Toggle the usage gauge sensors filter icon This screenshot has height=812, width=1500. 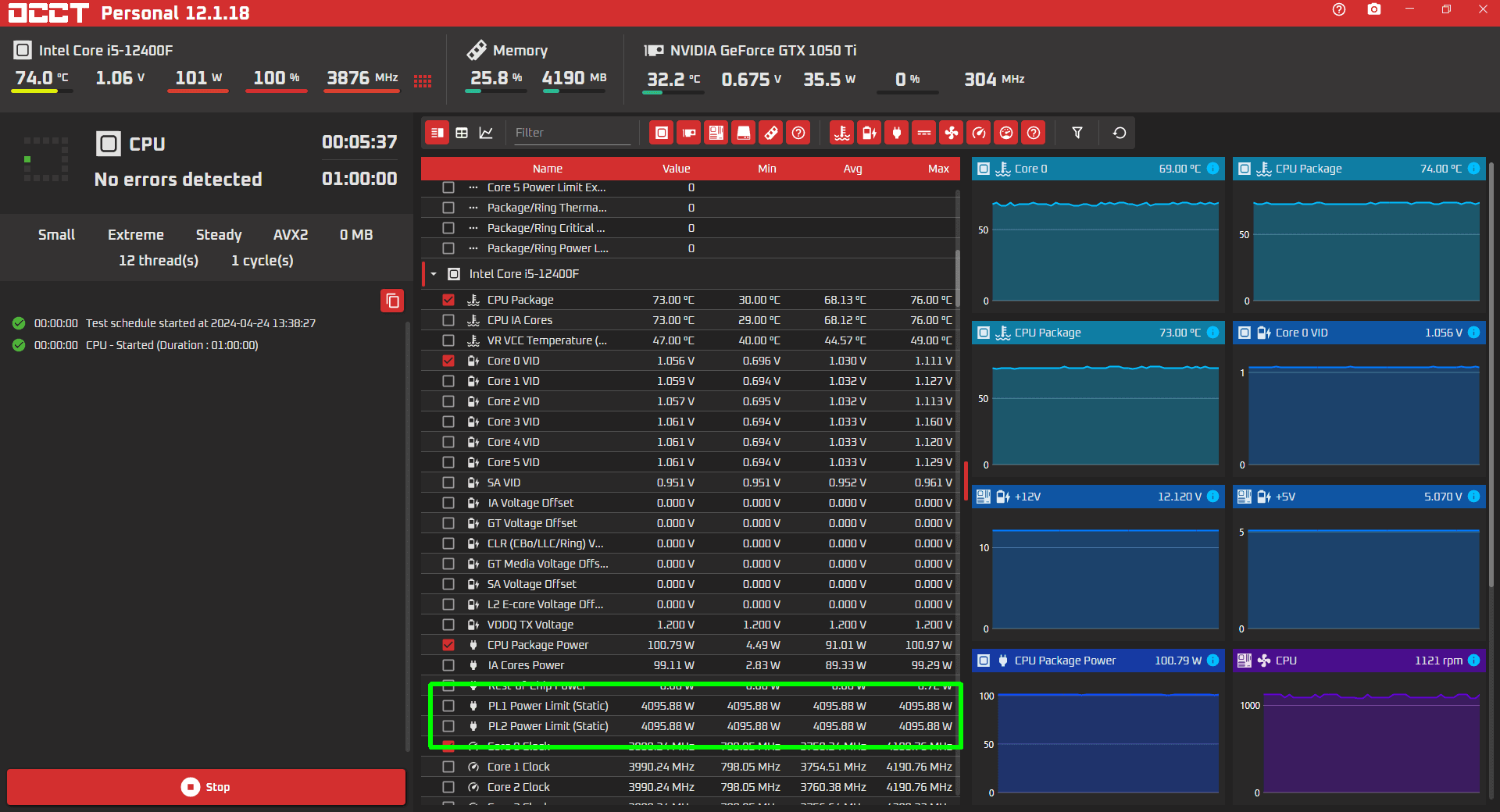[x=1006, y=133]
